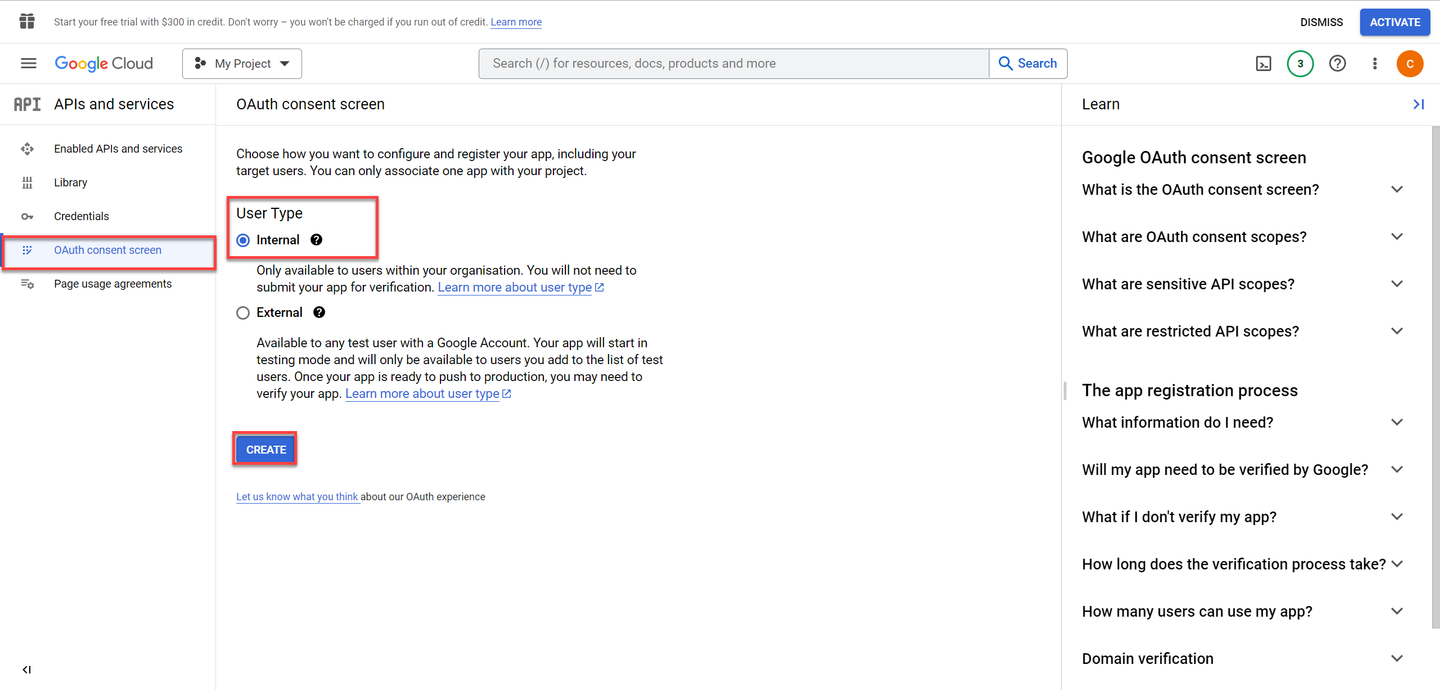Open 'Learn more' link in trial banner

pos(516,22)
